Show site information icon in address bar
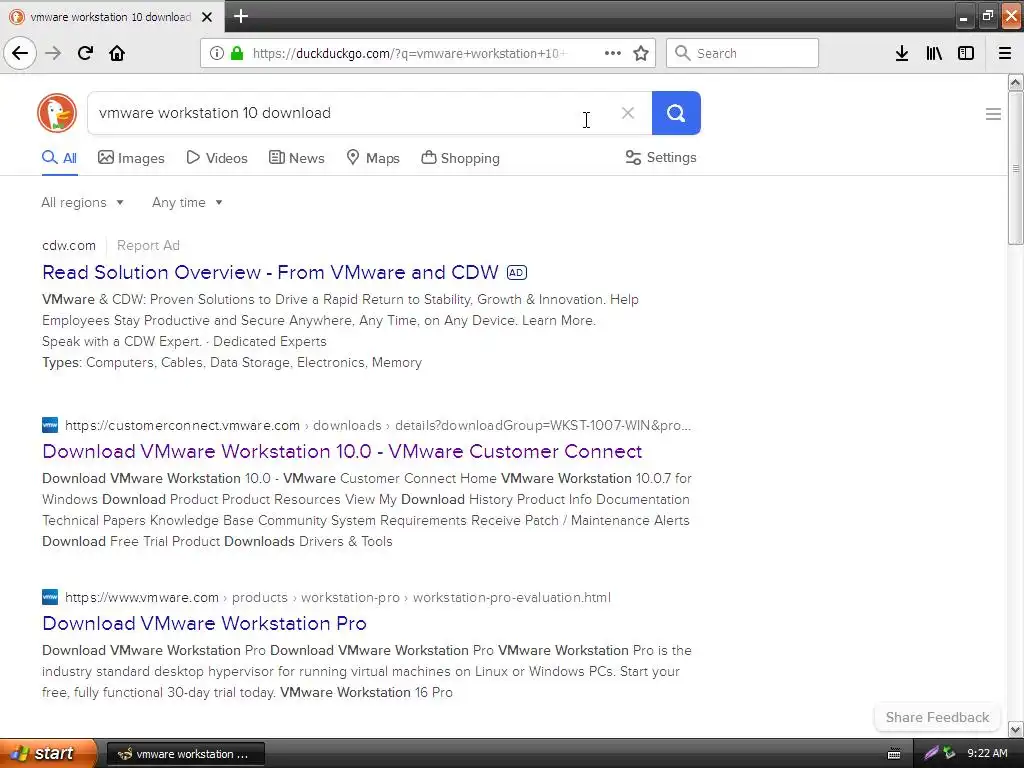 pos(217,53)
